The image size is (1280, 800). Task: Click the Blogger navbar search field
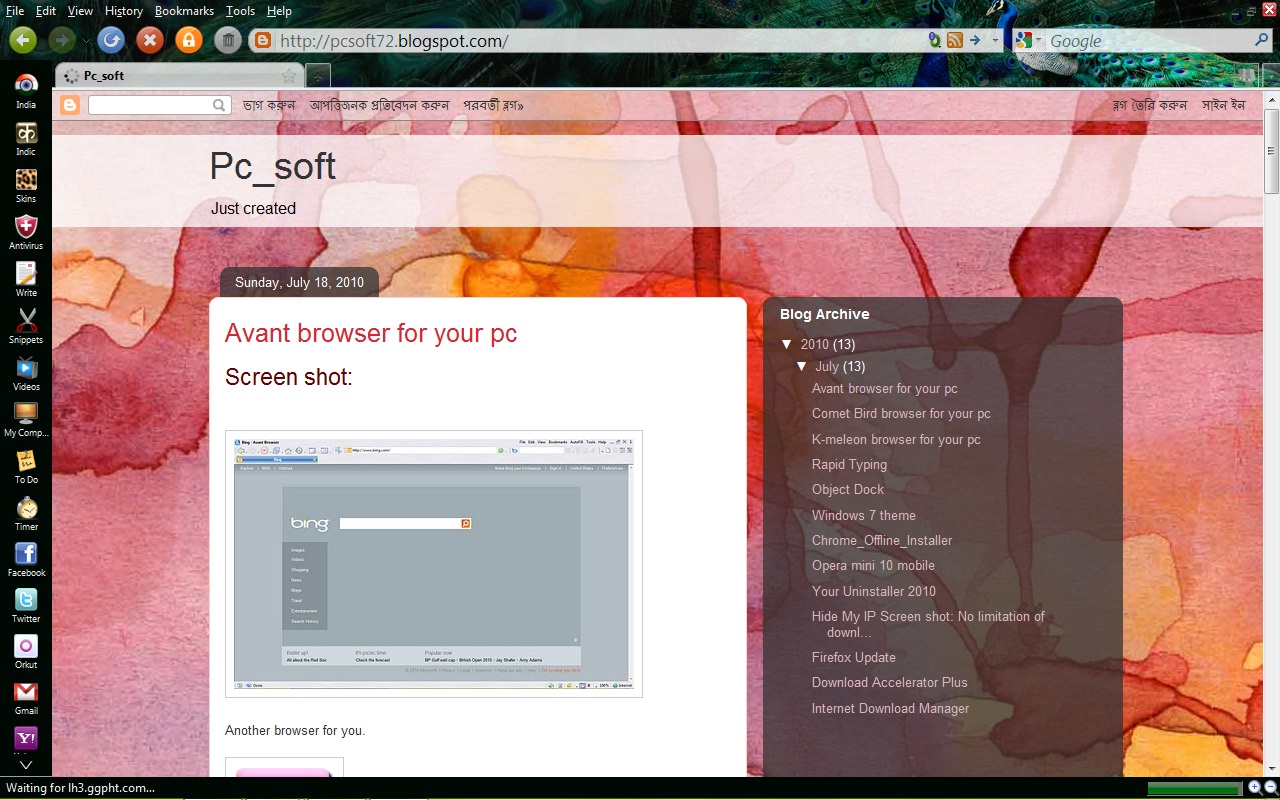(x=159, y=105)
